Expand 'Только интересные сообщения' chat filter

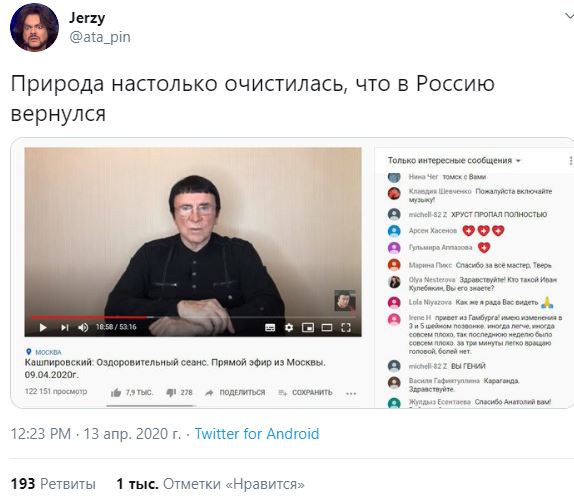click(454, 160)
